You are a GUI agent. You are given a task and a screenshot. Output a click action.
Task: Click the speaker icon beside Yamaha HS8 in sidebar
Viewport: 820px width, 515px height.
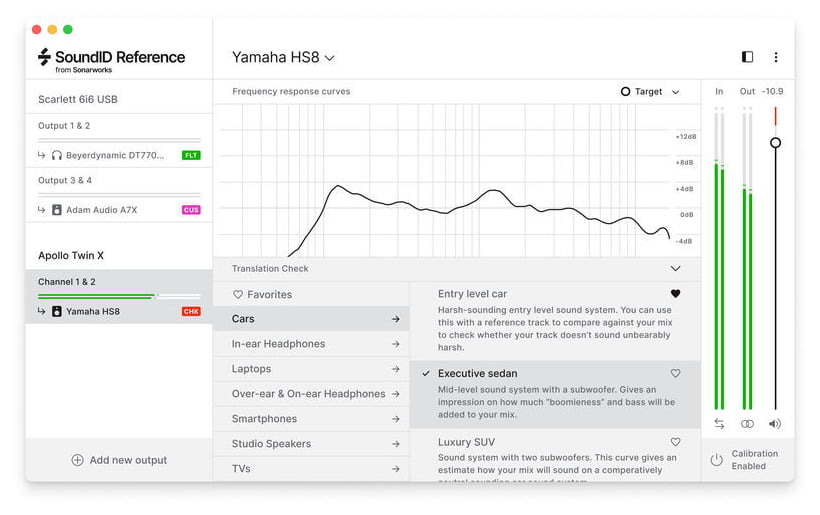[x=56, y=311]
